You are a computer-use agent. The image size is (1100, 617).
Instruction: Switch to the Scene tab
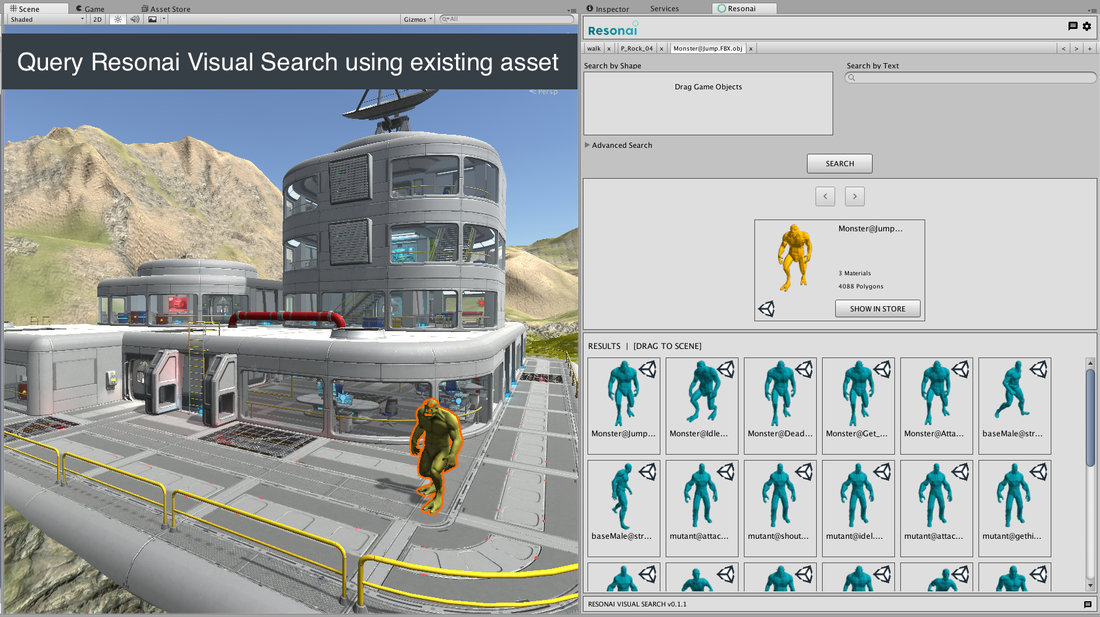(x=35, y=8)
